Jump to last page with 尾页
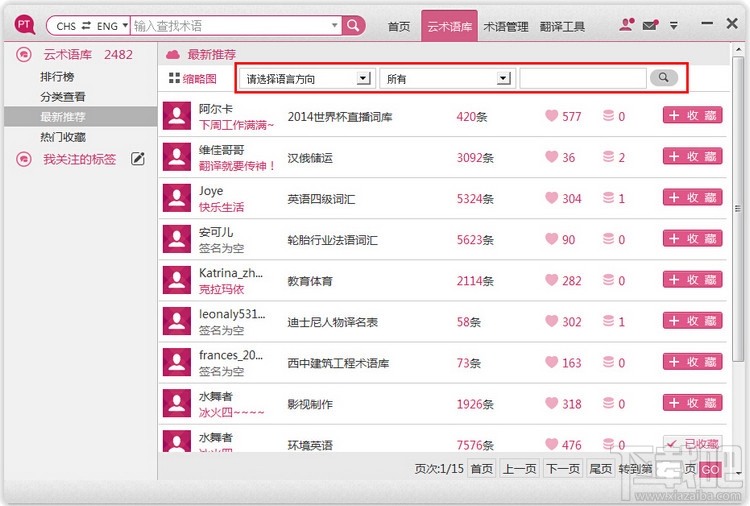This screenshot has width=750, height=506. (x=600, y=469)
